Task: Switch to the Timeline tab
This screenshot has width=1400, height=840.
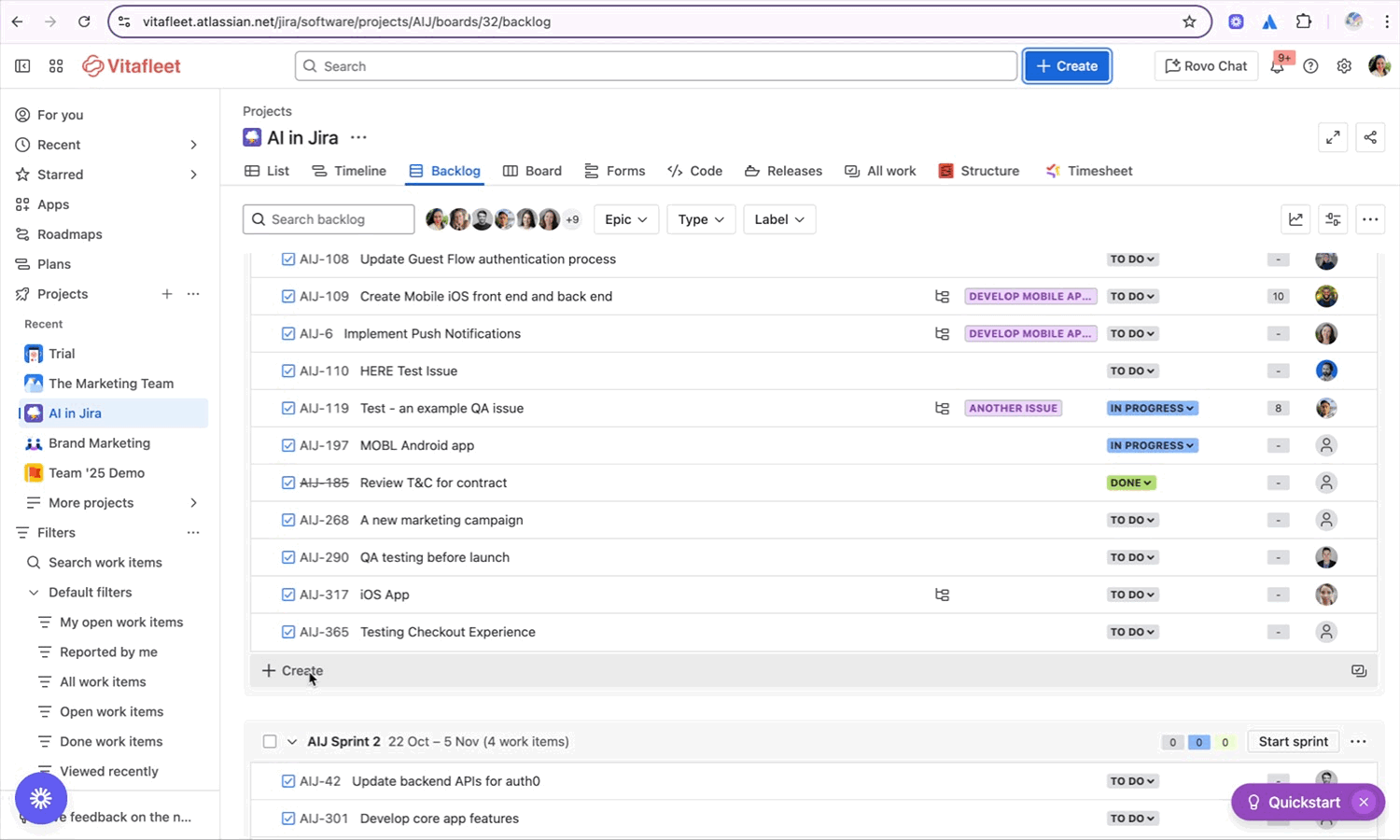Action: coord(349,171)
